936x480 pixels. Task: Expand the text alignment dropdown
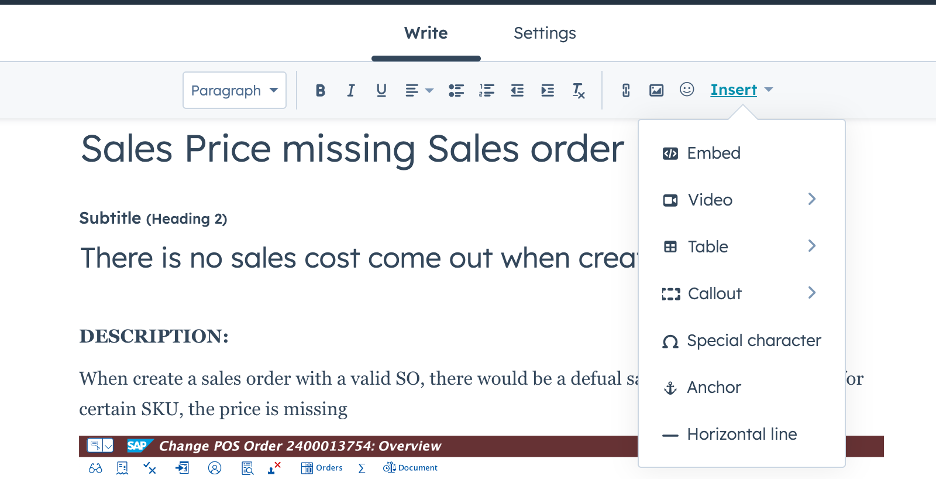point(419,90)
